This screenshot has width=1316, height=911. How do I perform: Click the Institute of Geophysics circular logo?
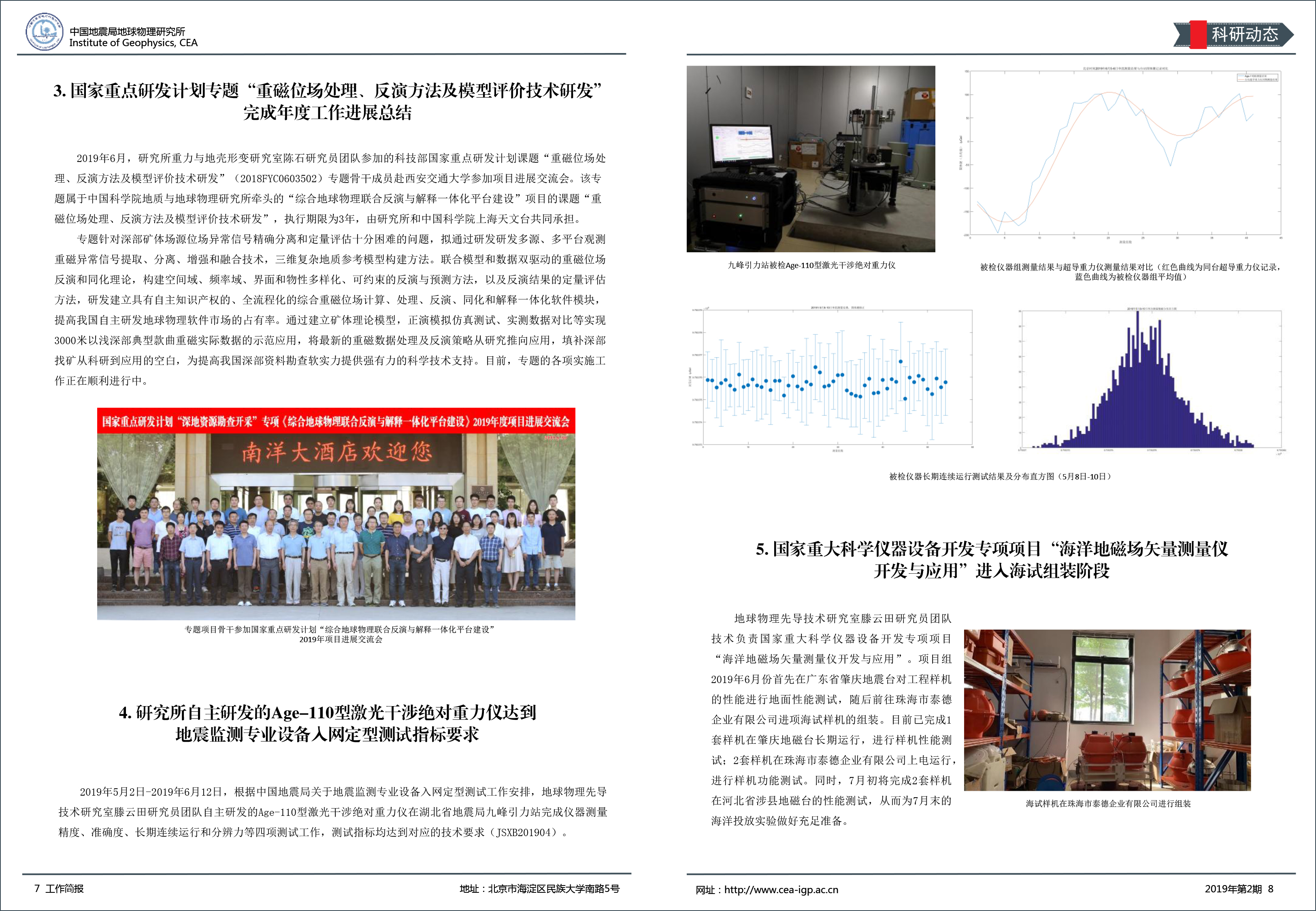click(x=45, y=32)
